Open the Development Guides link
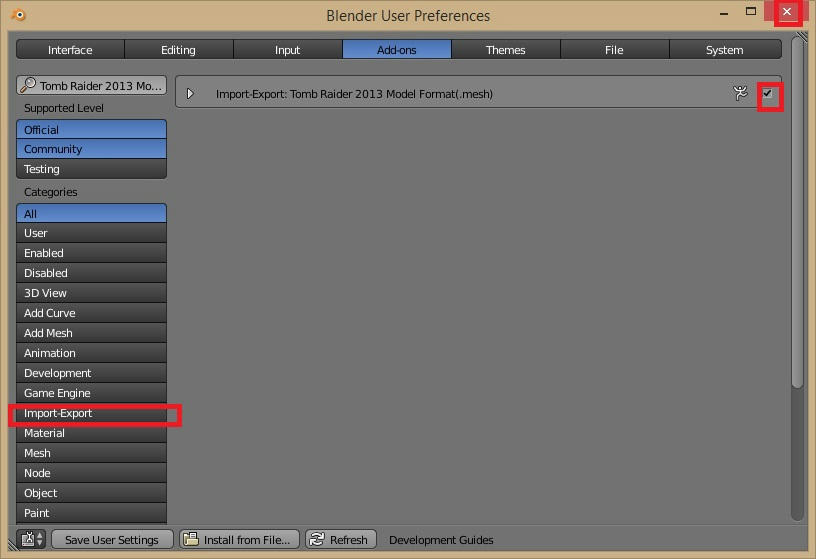The height and width of the screenshot is (559, 816). pyautogui.click(x=441, y=540)
